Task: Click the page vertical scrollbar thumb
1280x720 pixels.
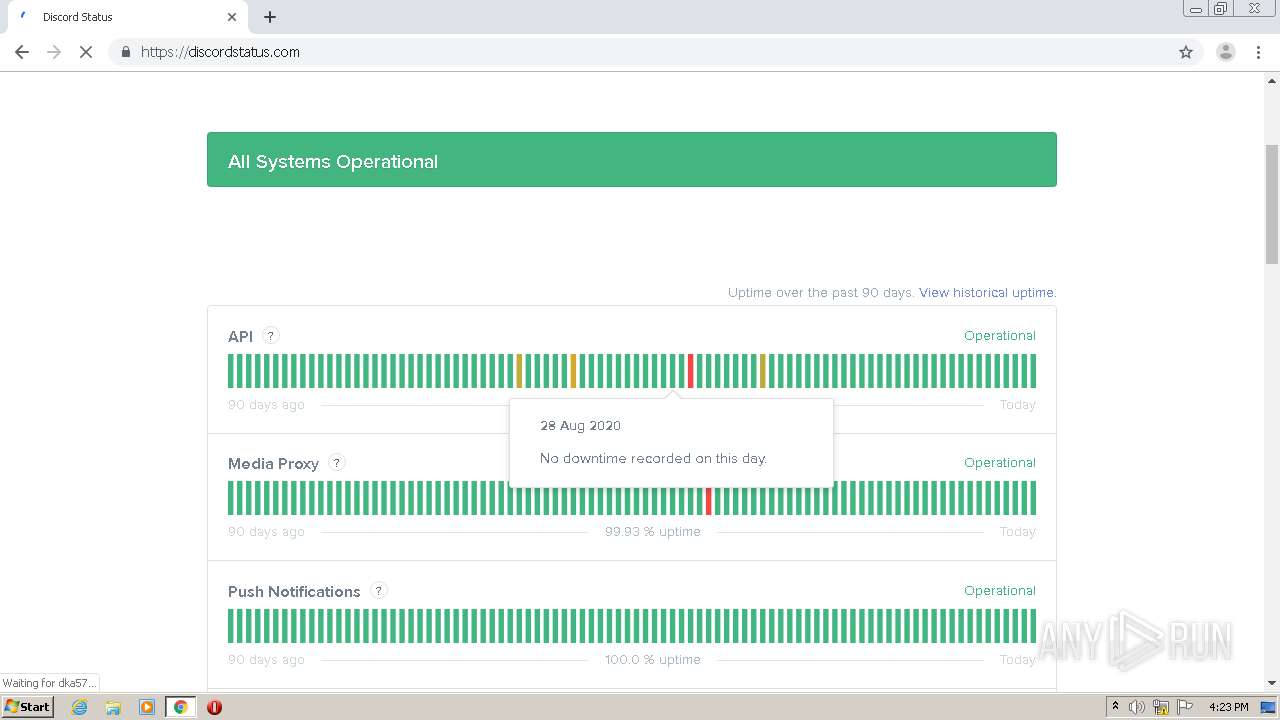Action: pyautogui.click(x=1272, y=204)
